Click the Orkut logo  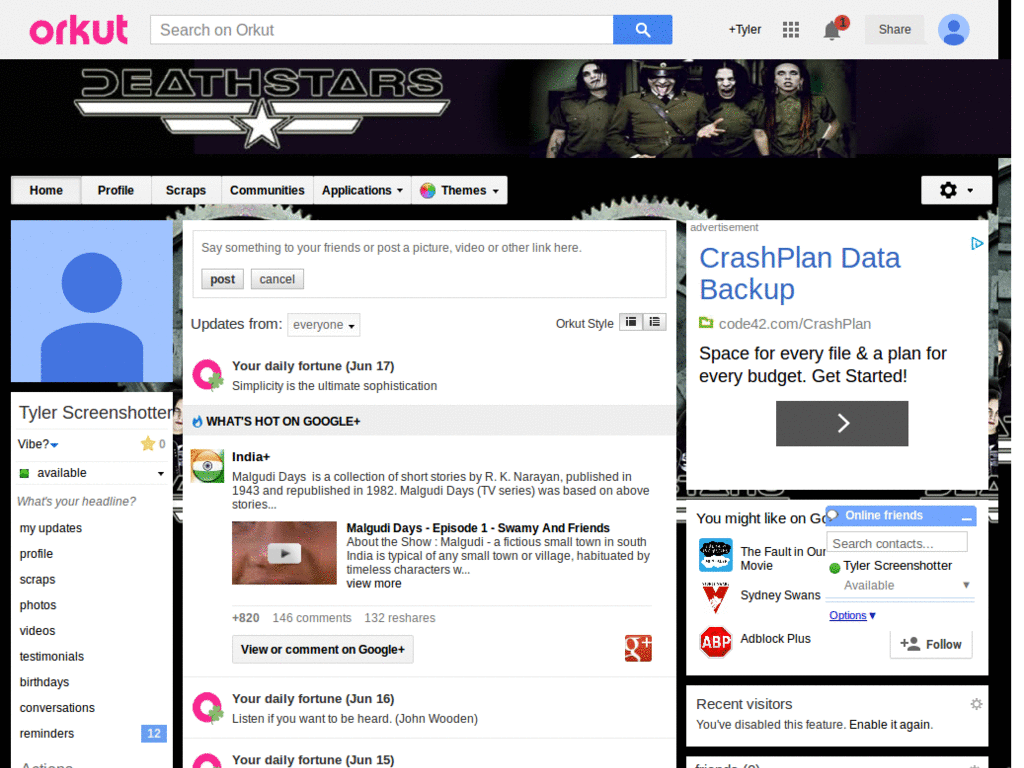(78, 30)
